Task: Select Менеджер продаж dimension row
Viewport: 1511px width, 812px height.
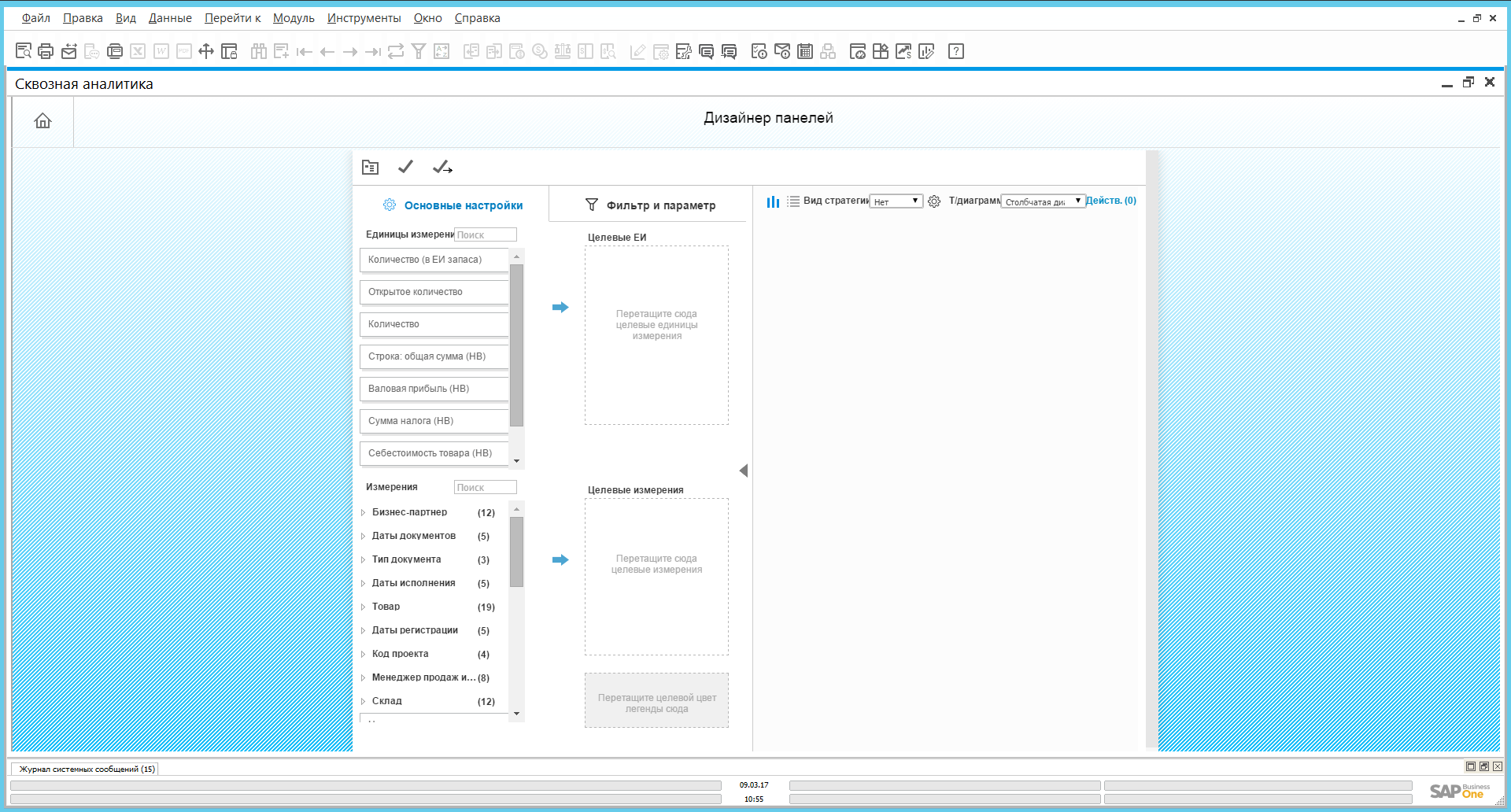Action: (430, 677)
